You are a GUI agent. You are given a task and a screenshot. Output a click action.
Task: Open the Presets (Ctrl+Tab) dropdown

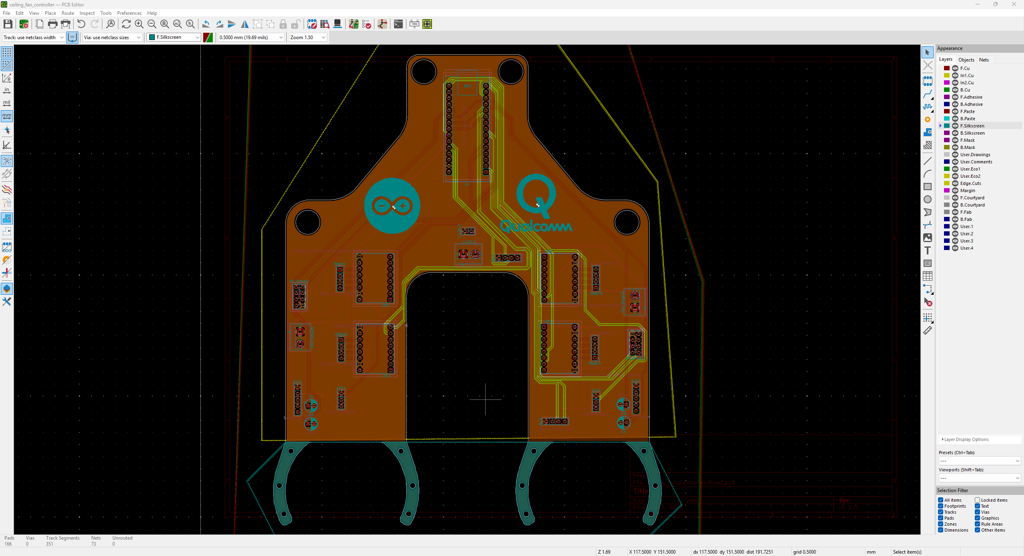click(x=978, y=461)
